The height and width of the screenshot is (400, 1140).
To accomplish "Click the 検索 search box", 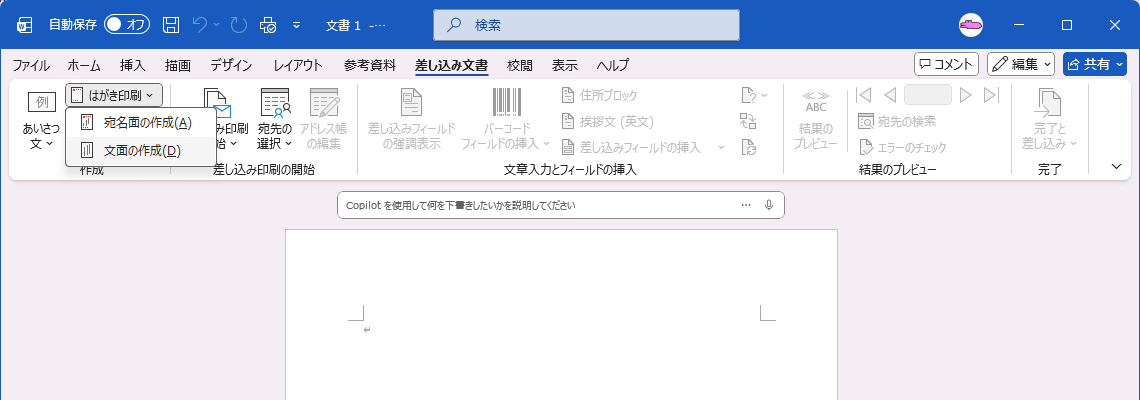I will (586, 25).
